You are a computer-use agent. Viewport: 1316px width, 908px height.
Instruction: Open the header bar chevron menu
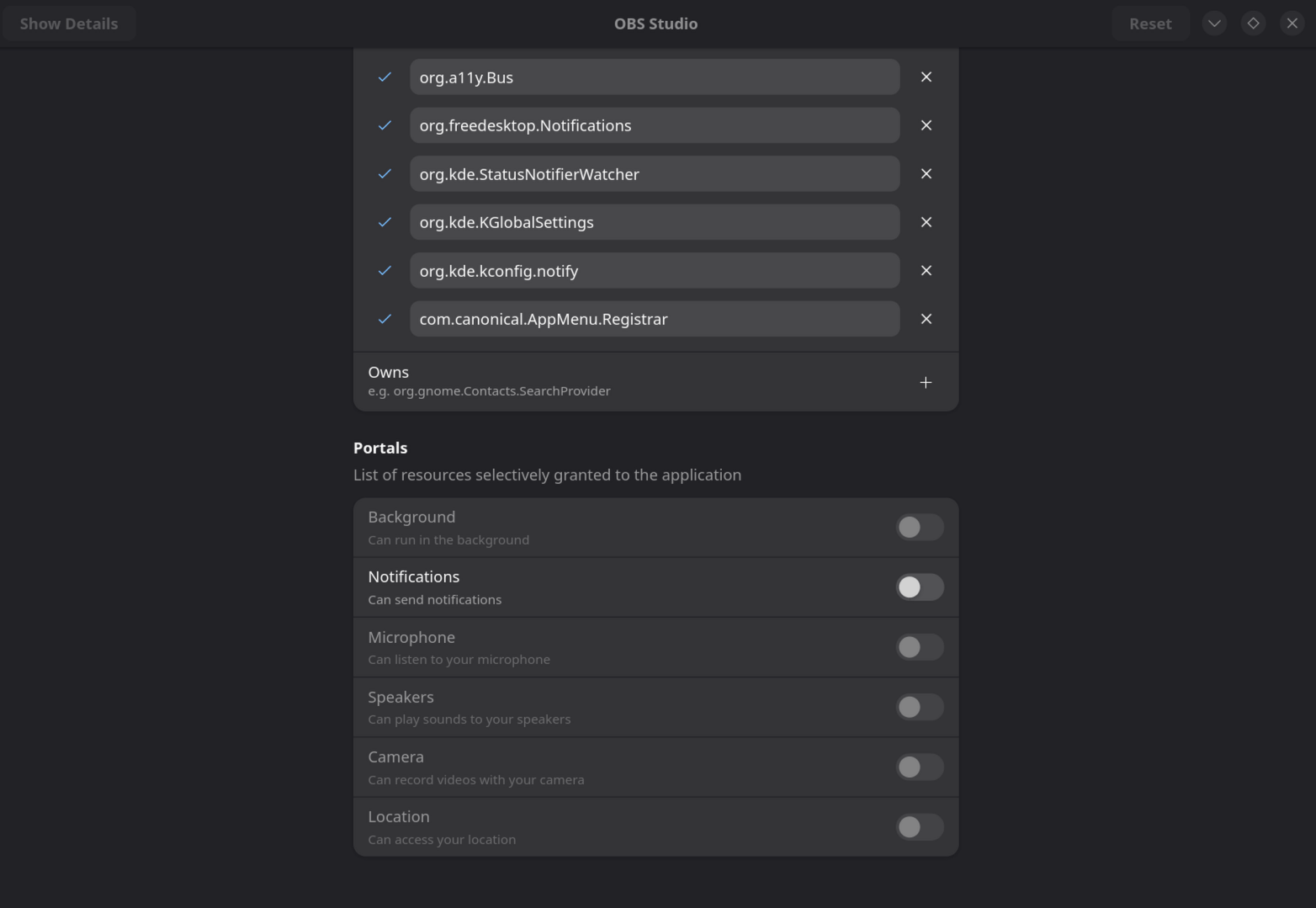1214,24
